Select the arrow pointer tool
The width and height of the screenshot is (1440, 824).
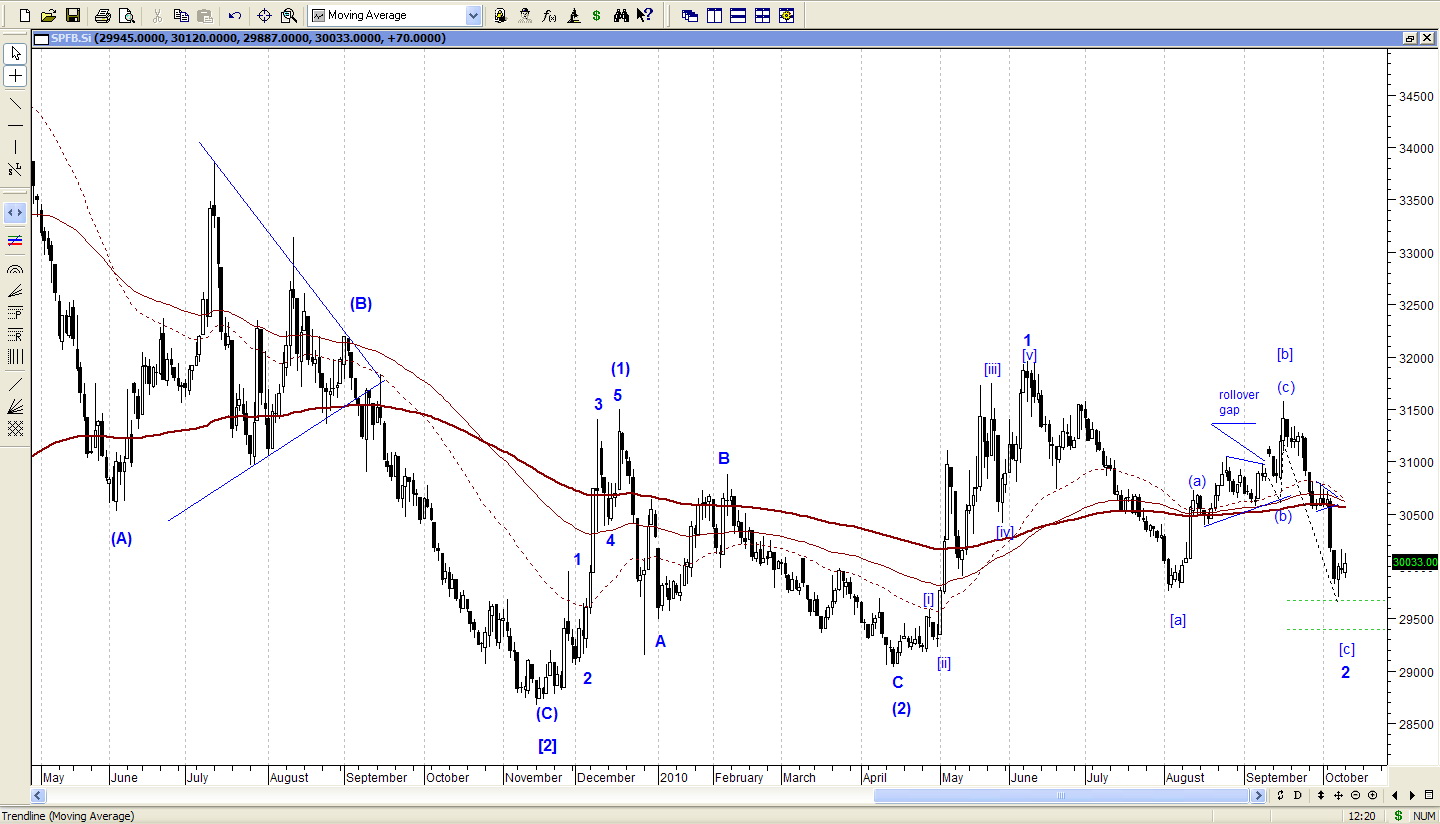(15, 53)
